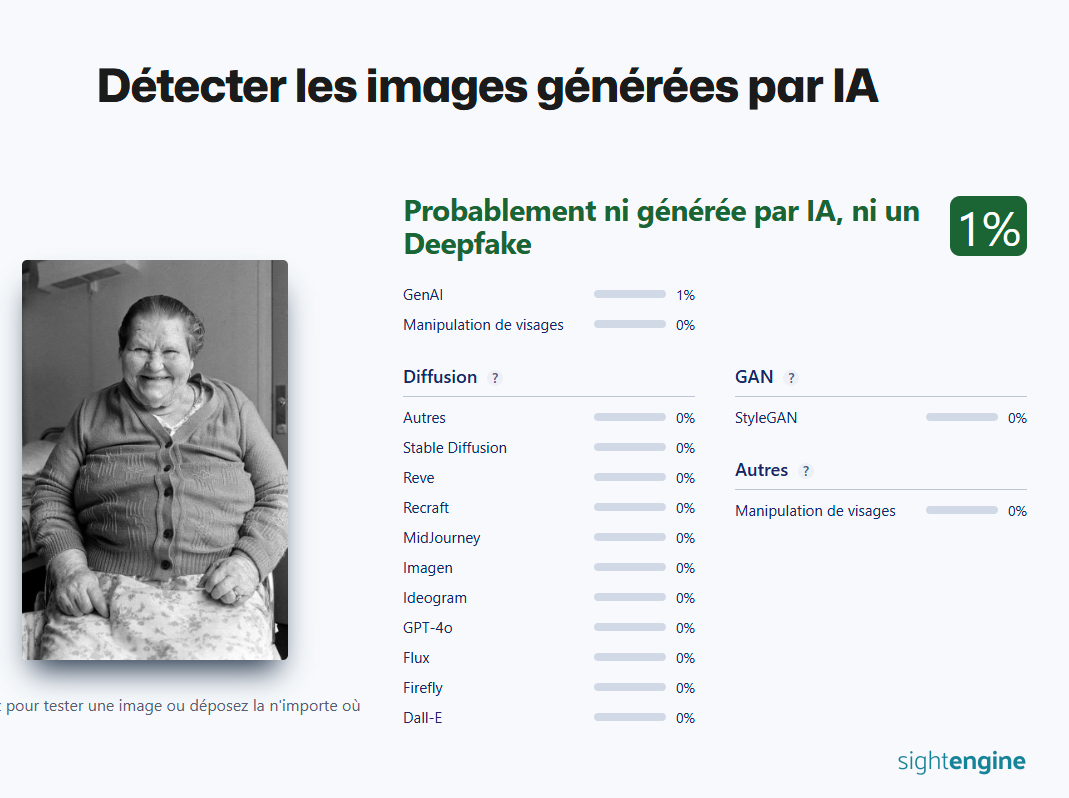Viewport: 1069px width, 798px height.
Task: Click the Stable Diffusion score bar
Action: pos(629,448)
